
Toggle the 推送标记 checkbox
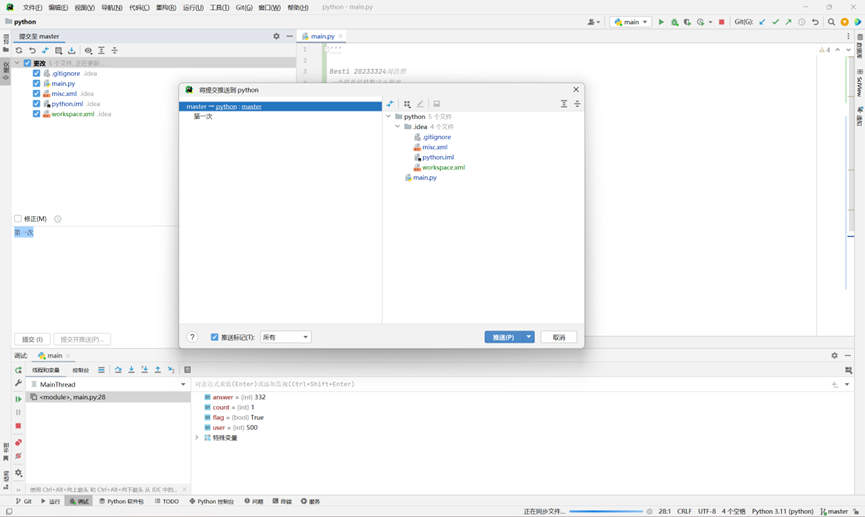(215, 337)
